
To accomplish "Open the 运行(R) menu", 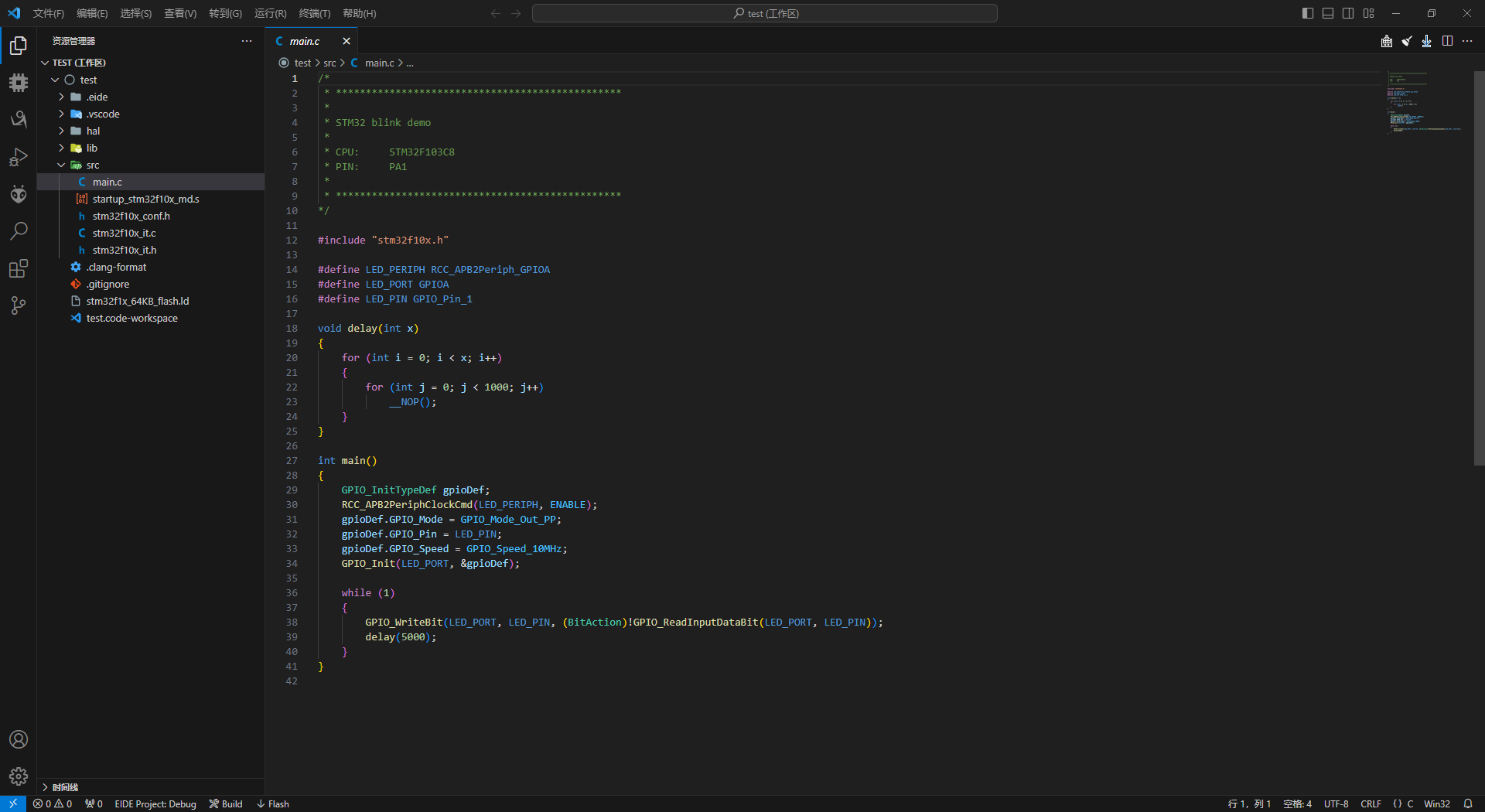I will pos(271,13).
